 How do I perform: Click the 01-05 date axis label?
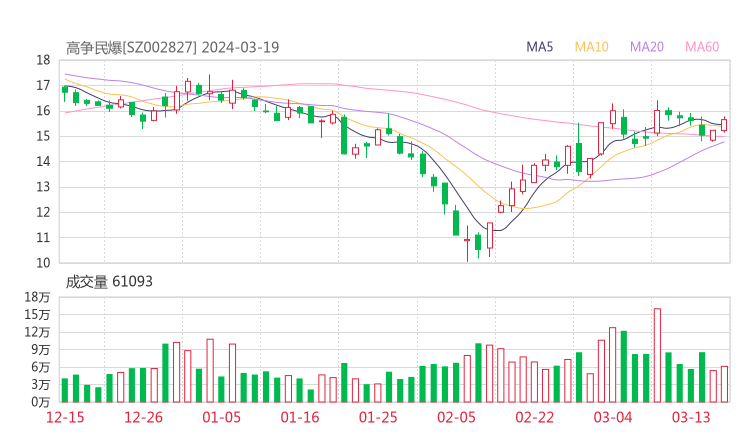coord(221,417)
